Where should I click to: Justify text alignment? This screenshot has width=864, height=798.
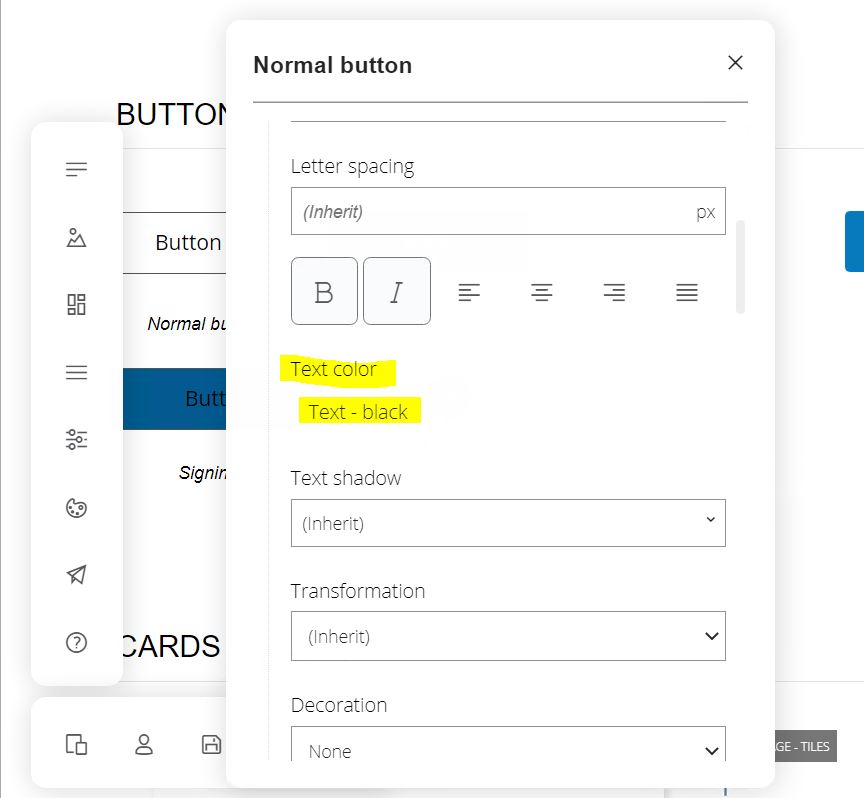coord(687,292)
